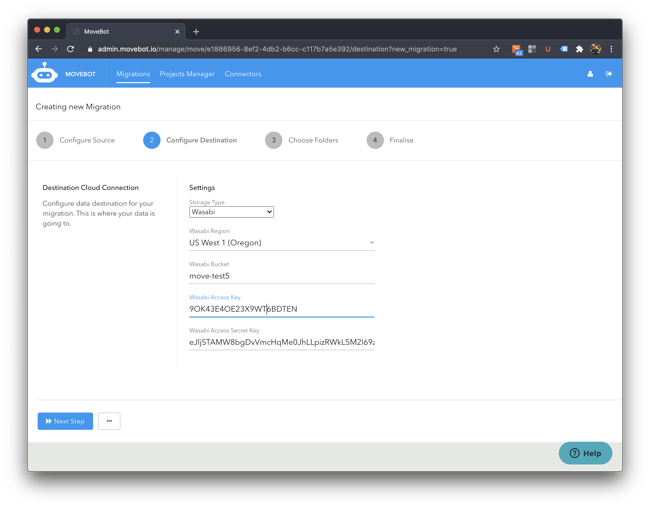Switch to the Projects Manager tab
This screenshot has height=508, width=650.
(x=187, y=74)
